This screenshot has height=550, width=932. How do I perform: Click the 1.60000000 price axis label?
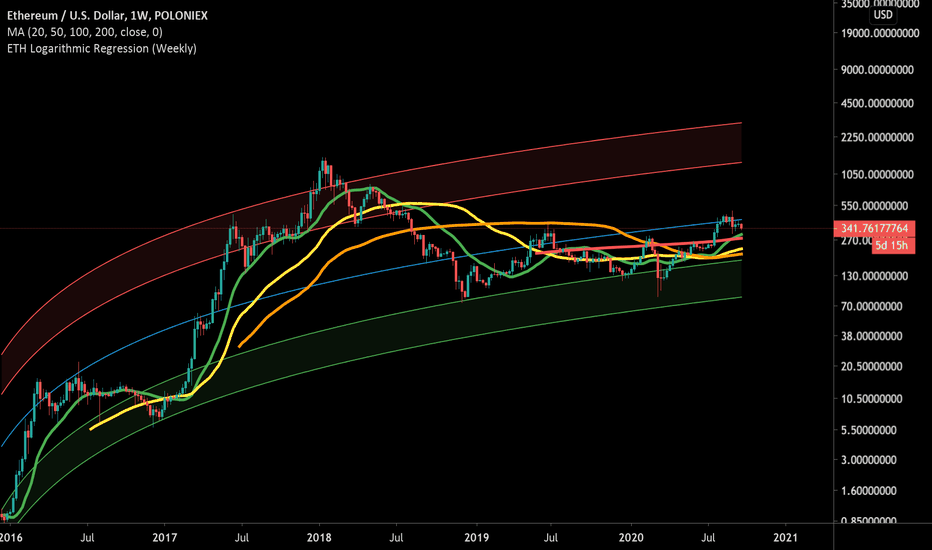tap(868, 491)
